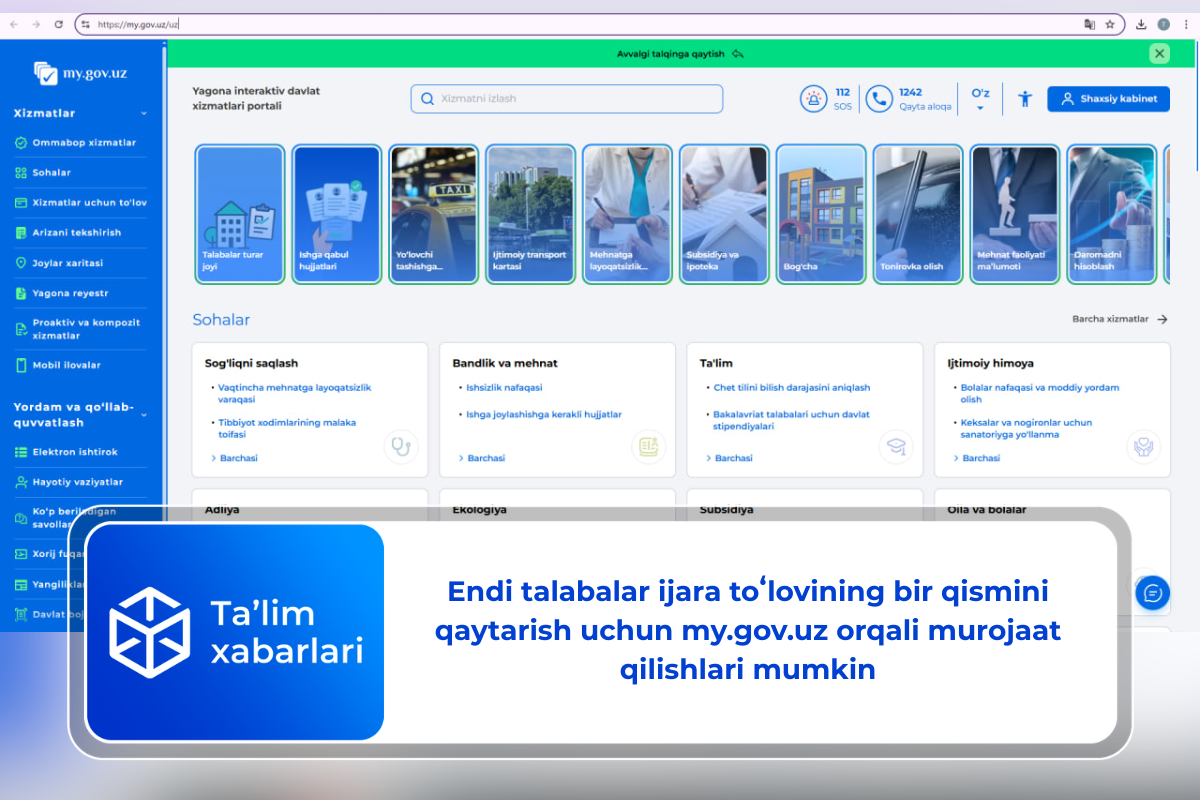Open Keksalar va nogironlar sanatoriyga yo'llanma
This screenshot has height=800, width=1200.
point(1025,428)
